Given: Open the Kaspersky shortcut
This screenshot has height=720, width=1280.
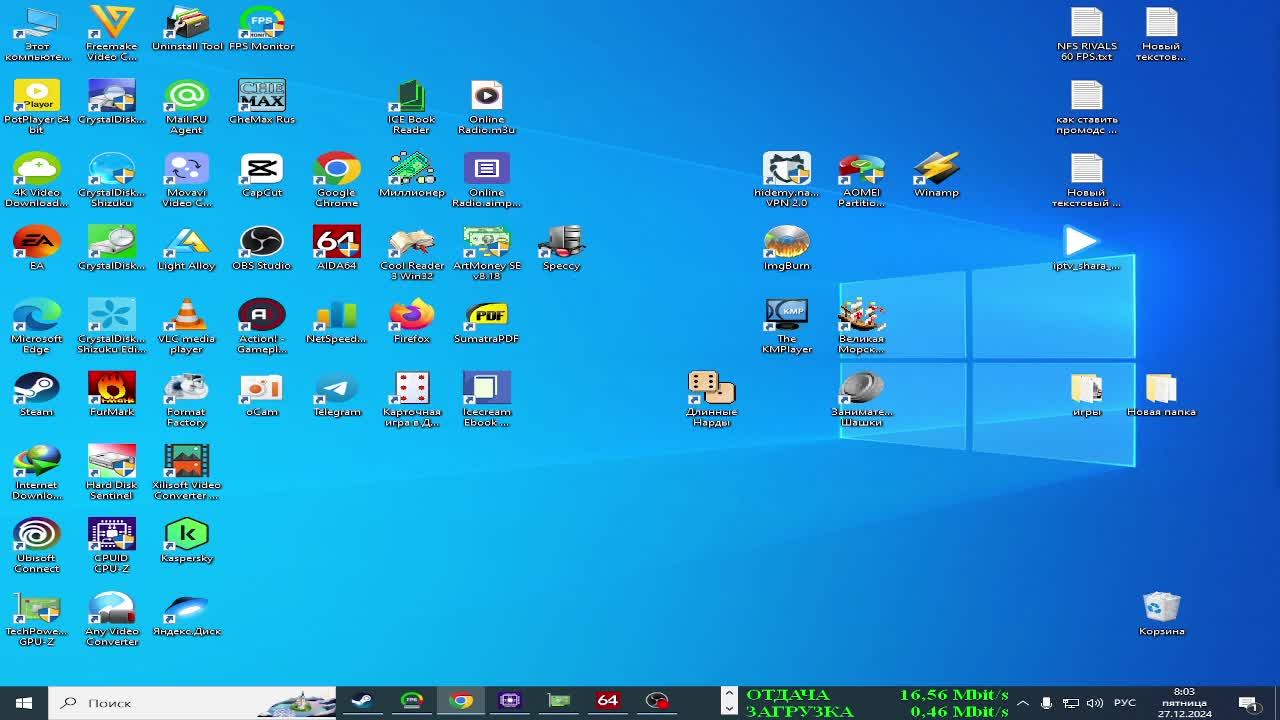Looking at the screenshot, I should tap(187, 540).
